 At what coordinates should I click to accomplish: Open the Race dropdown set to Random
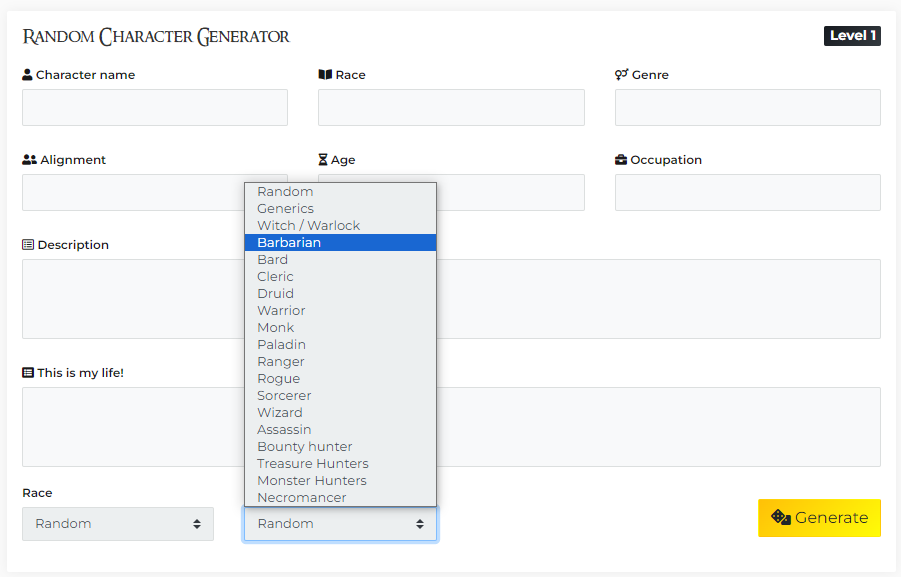click(118, 524)
